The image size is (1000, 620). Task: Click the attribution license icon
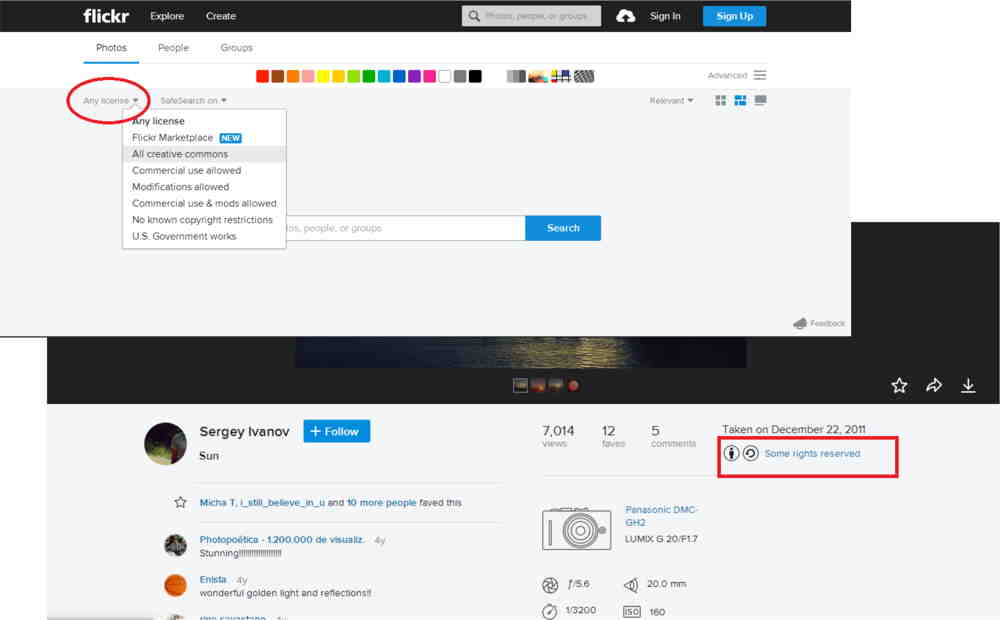[732, 454]
